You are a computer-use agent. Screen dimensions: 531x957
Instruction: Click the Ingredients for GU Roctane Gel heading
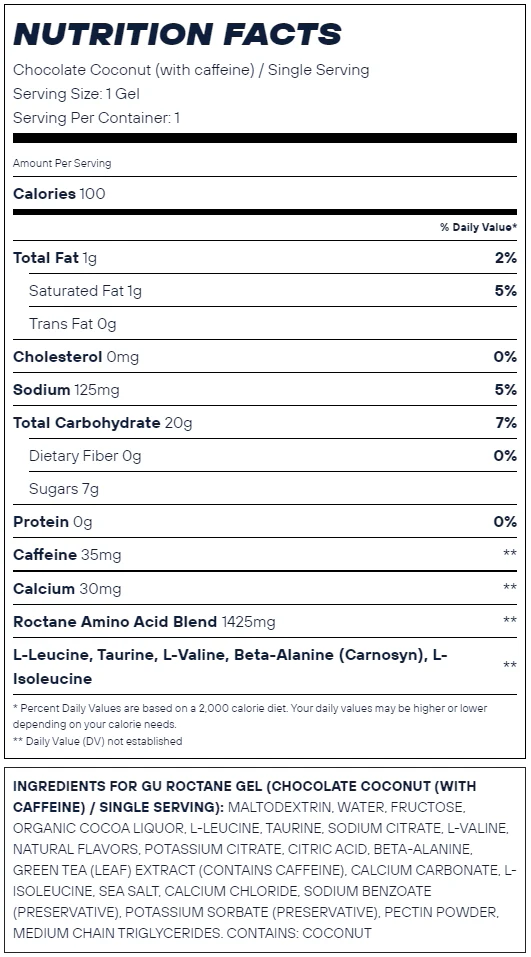coord(244,796)
